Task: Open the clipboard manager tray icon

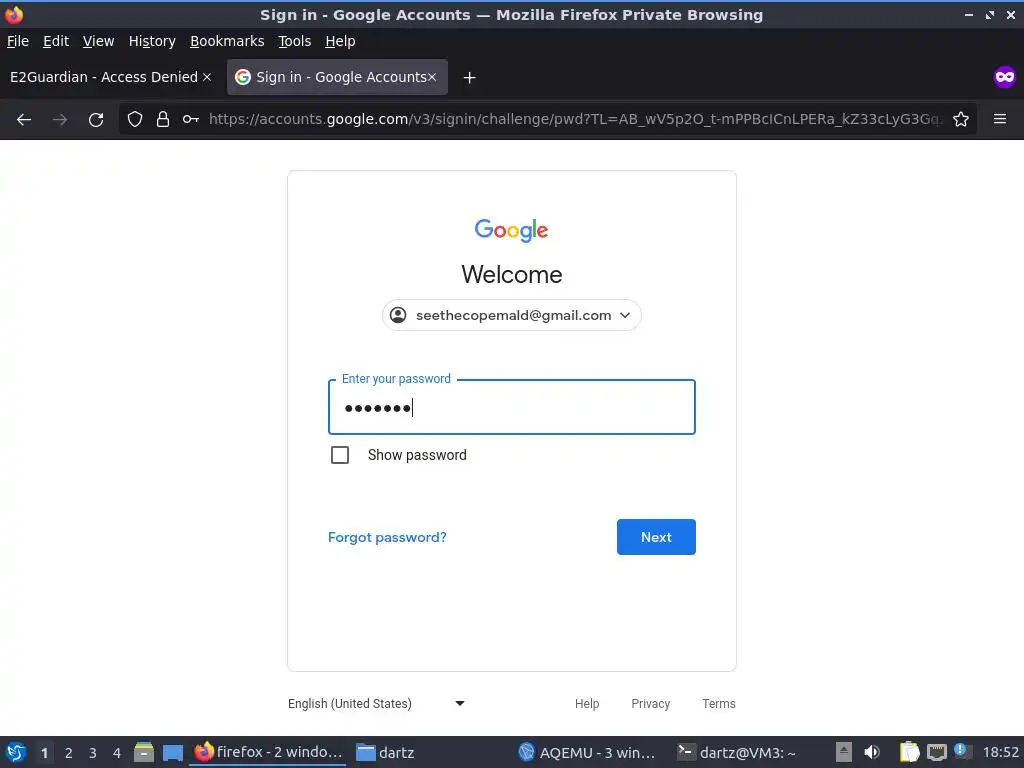Action: pyautogui.click(x=909, y=752)
